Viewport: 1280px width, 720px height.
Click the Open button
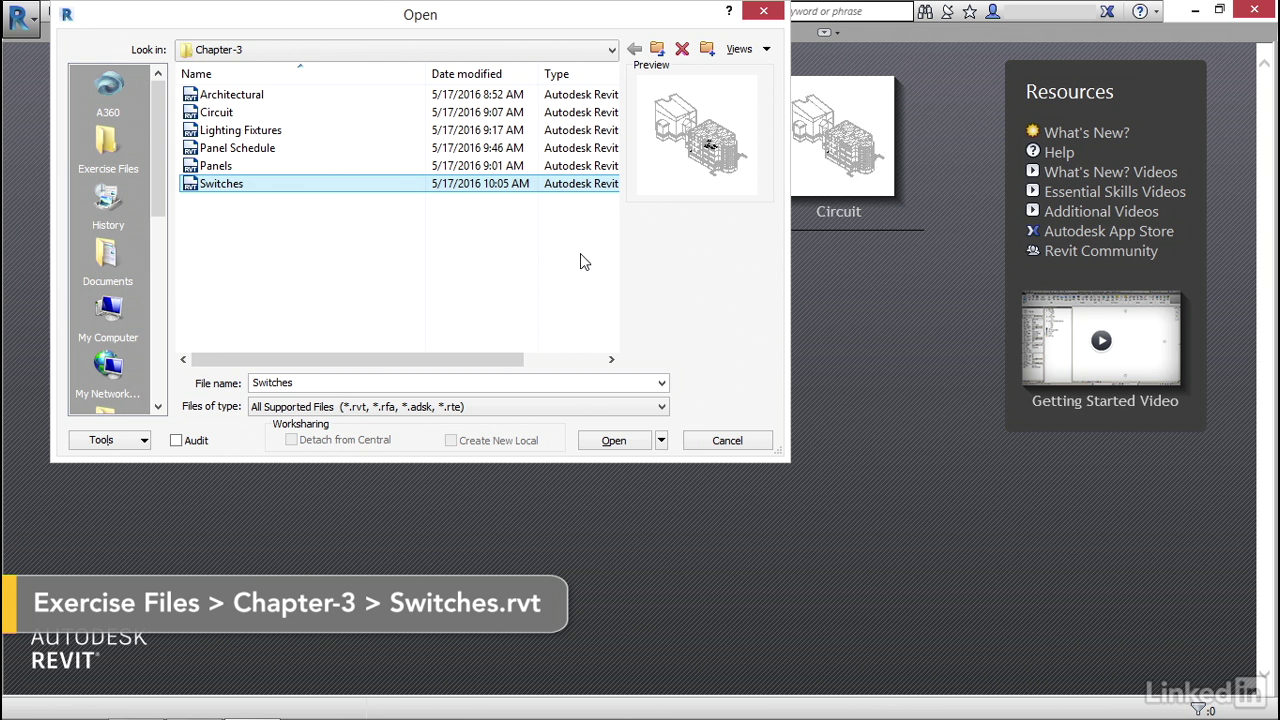point(614,440)
